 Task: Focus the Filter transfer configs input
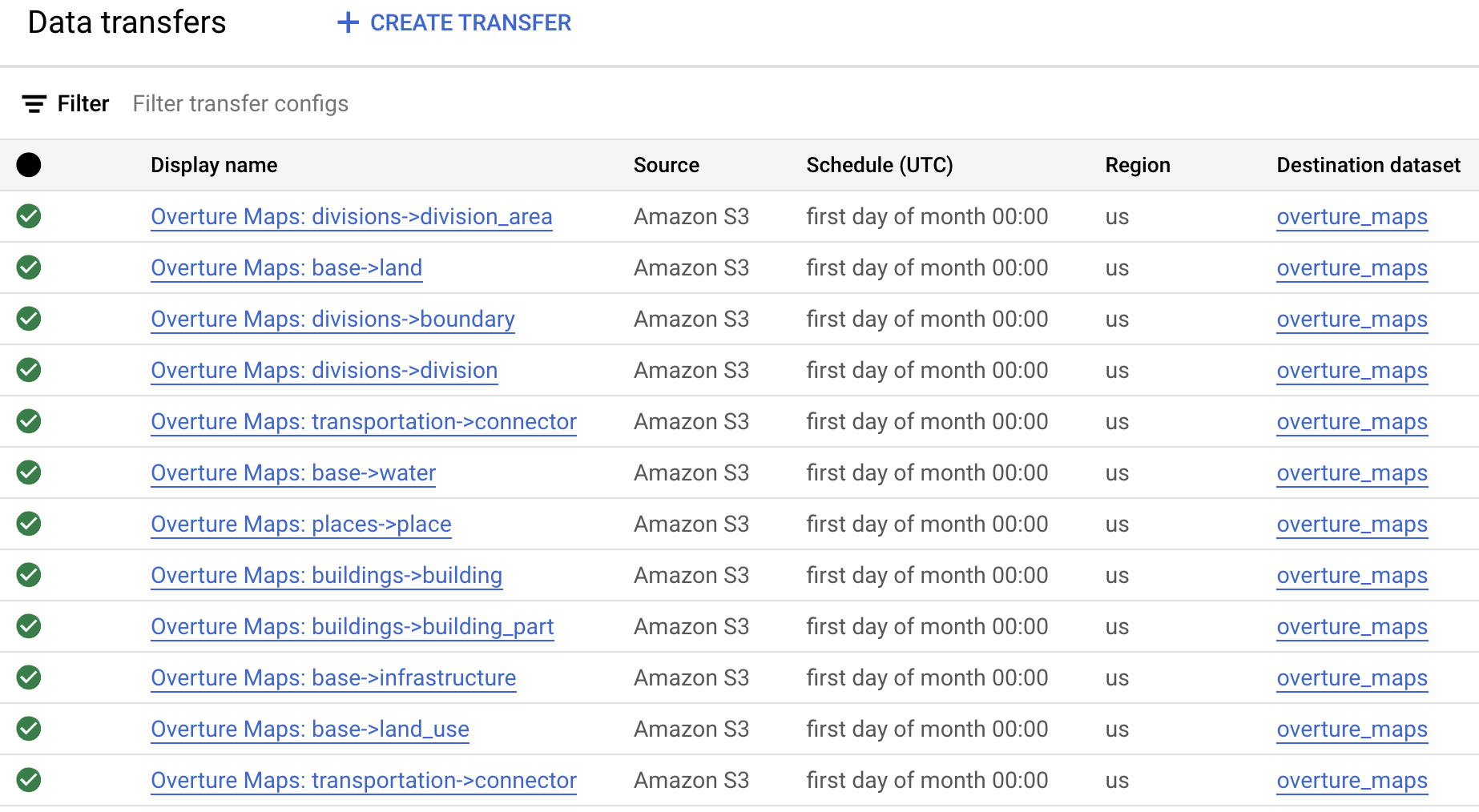coord(240,104)
